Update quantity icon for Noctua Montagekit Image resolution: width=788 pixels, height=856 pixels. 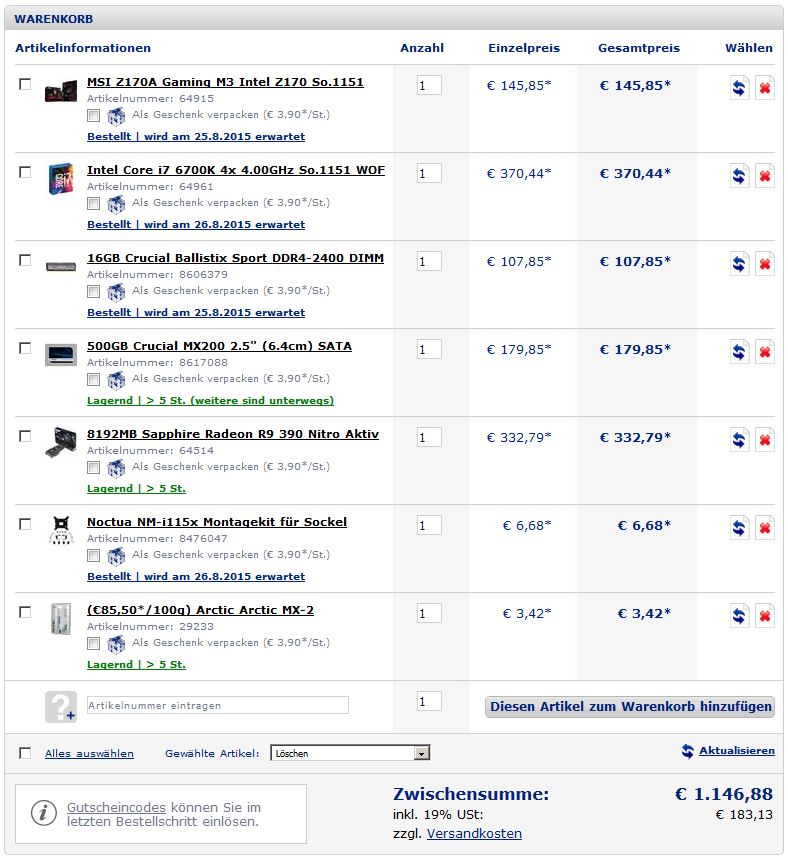(739, 527)
